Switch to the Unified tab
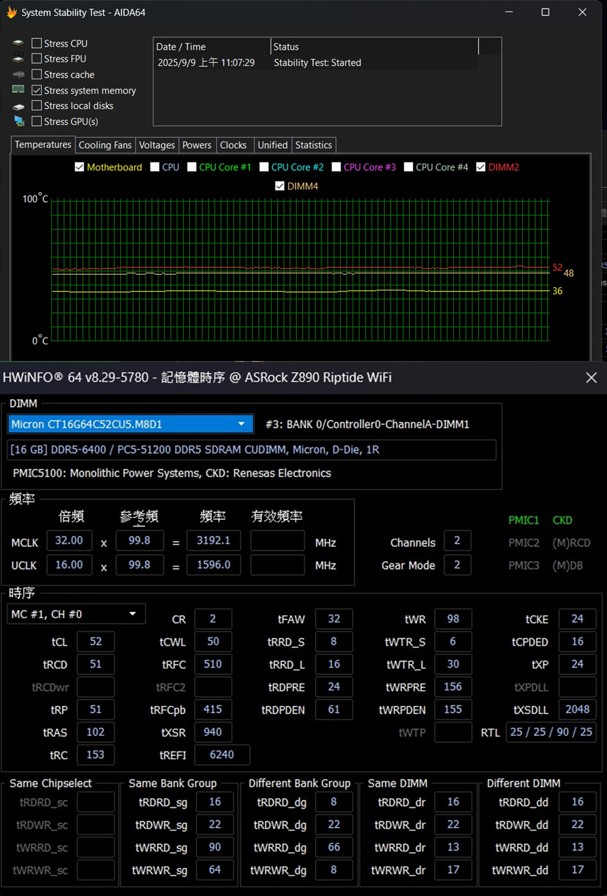The height and width of the screenshot is (896, 607). [x=273, y=145]
